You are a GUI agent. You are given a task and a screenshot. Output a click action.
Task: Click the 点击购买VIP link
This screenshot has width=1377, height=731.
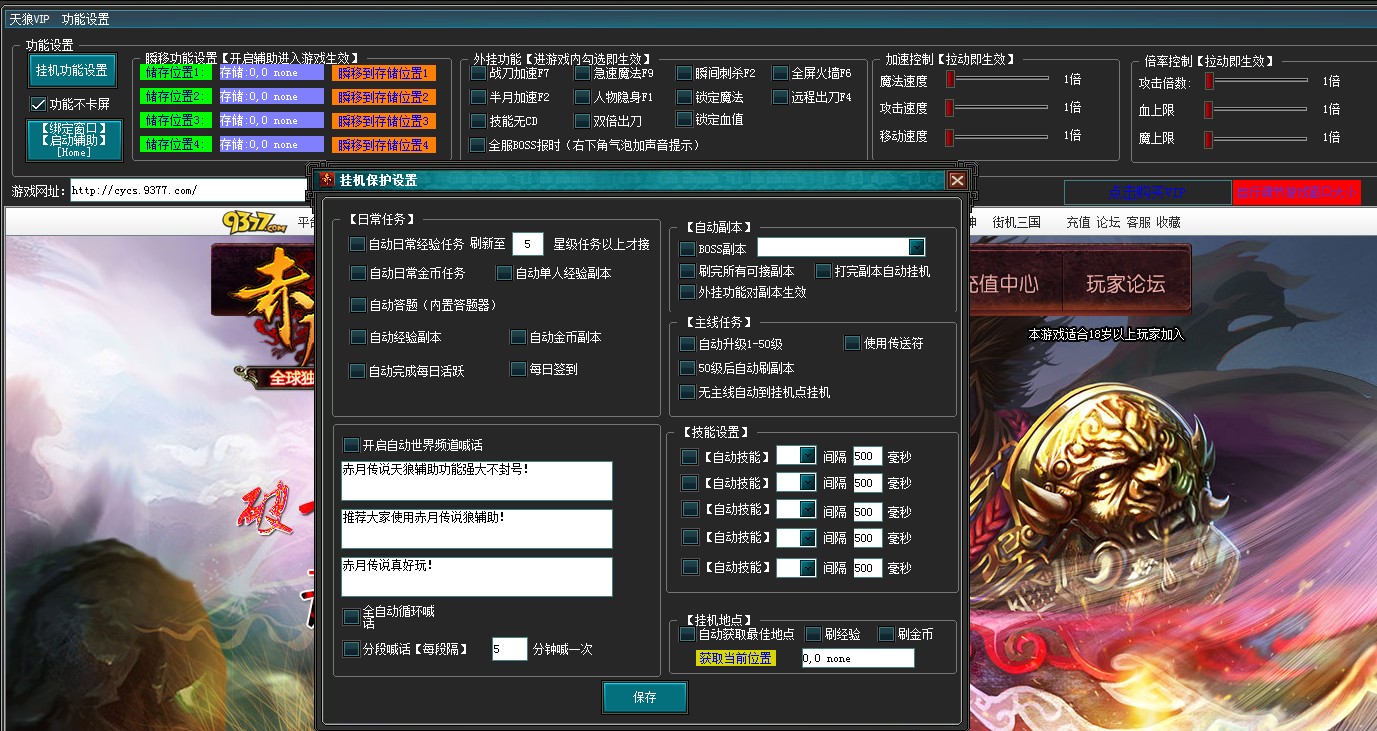point(1147,192)
